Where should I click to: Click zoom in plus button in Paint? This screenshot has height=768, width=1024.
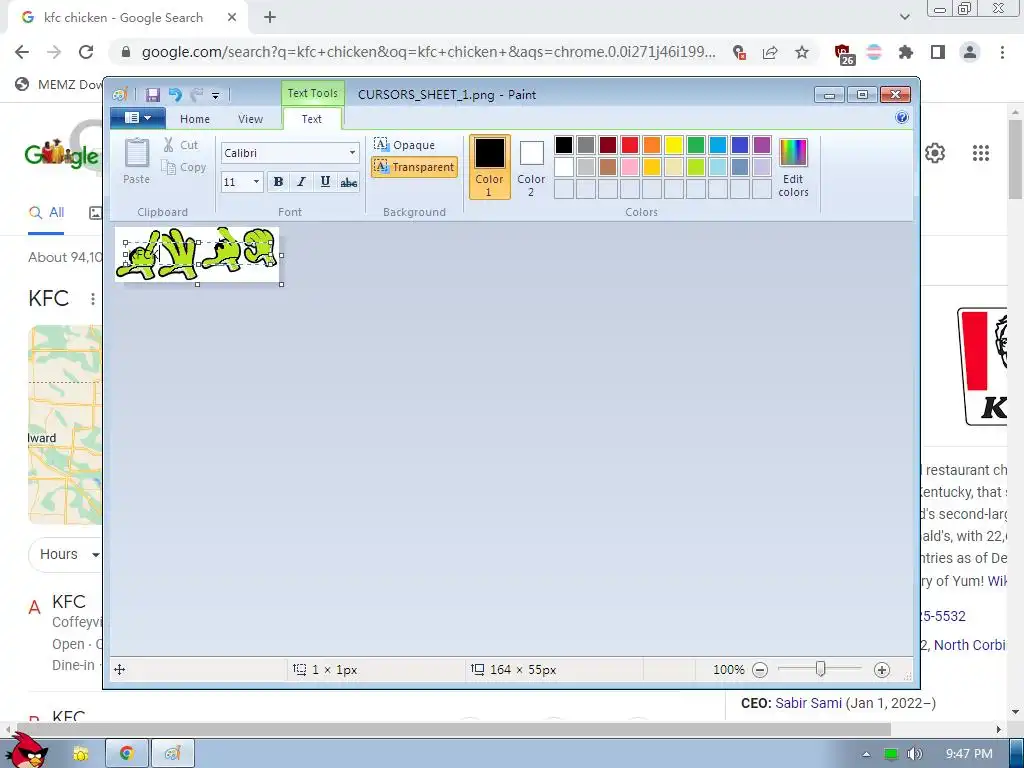[882, 669]
